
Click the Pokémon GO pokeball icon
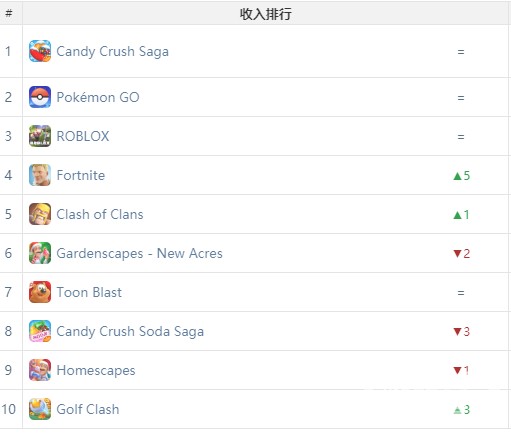click(x=40, y=97)
